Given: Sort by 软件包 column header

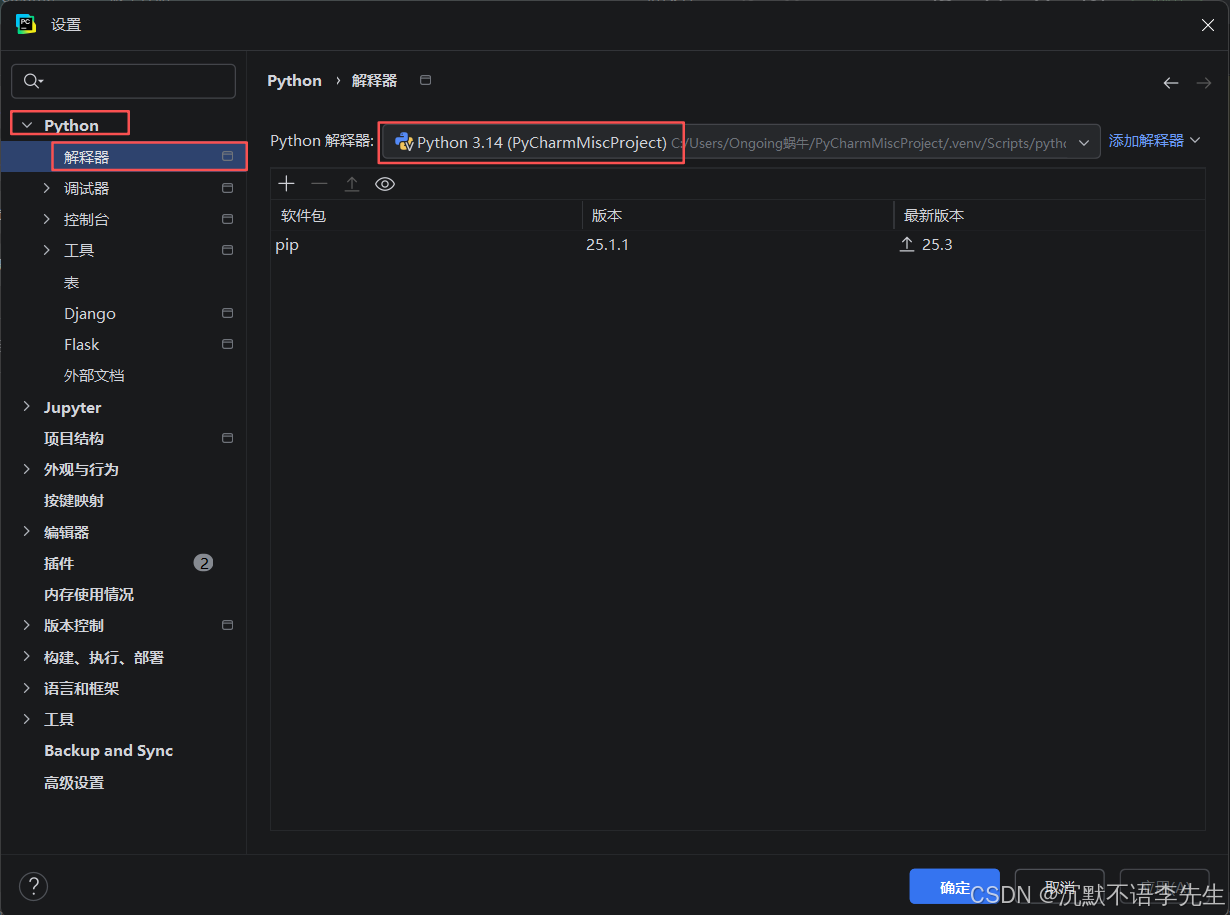Looking at the screenshot, I should [426, 215].
